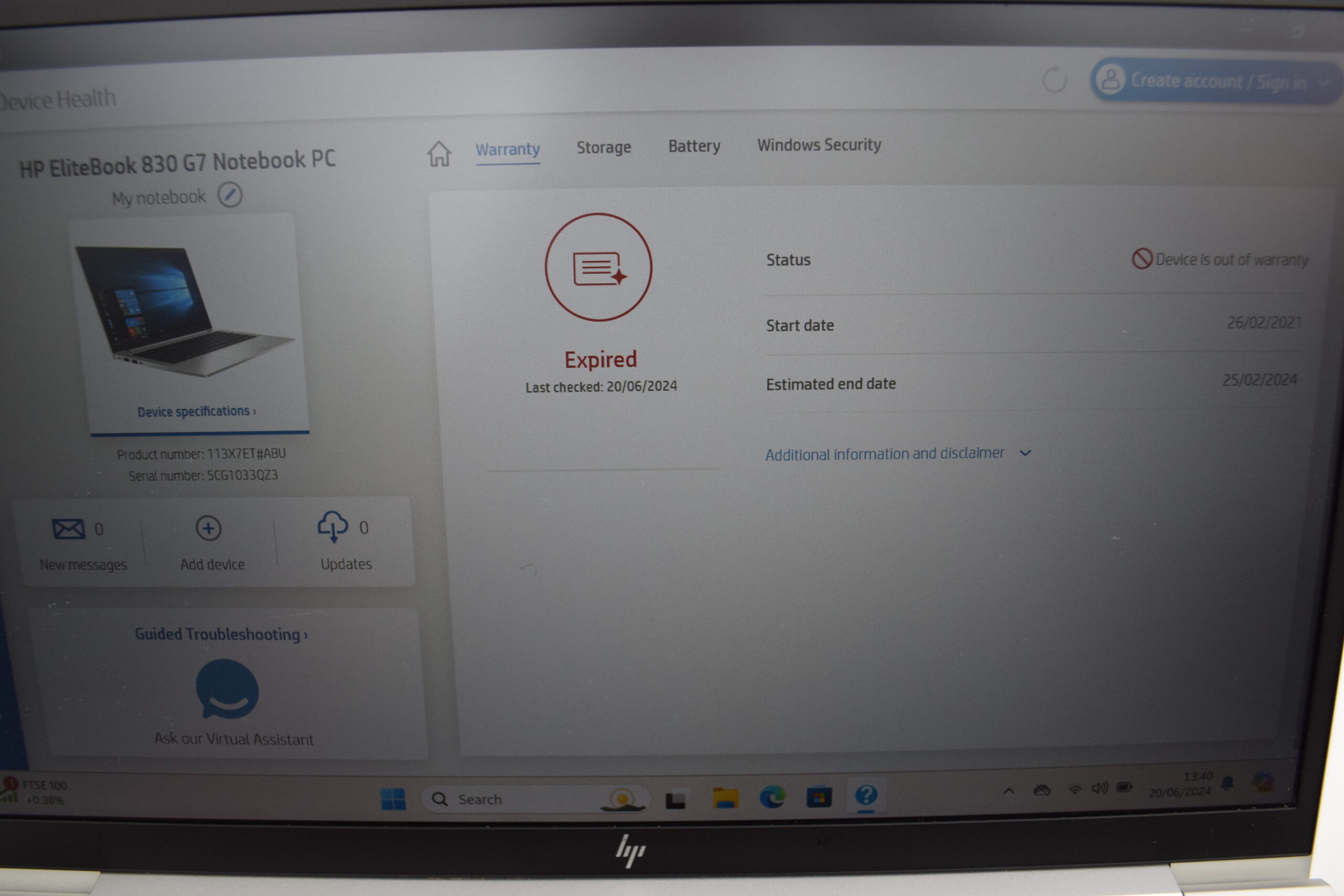Select the Device is out of warranty text
The height and width of the screenshot is (896, 1344).
point(1232,260)
